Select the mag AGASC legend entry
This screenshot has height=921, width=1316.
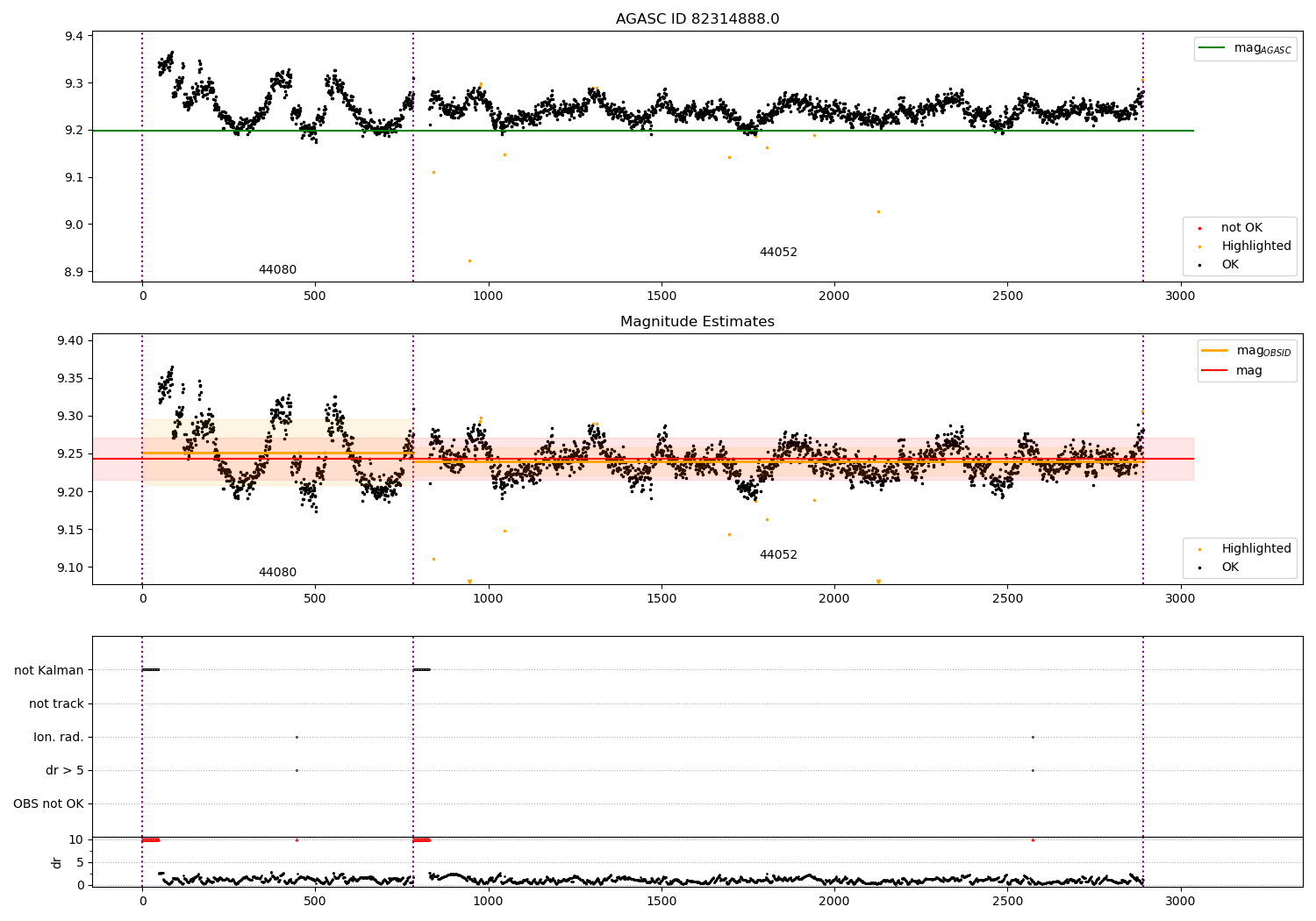(1245, 49)
